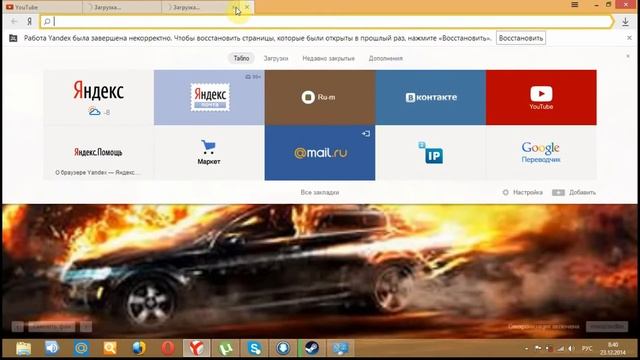The width and height of the screenshot is (640, 360).
Task: Open the Недавно закрытые tab
Action: (329, 58)
